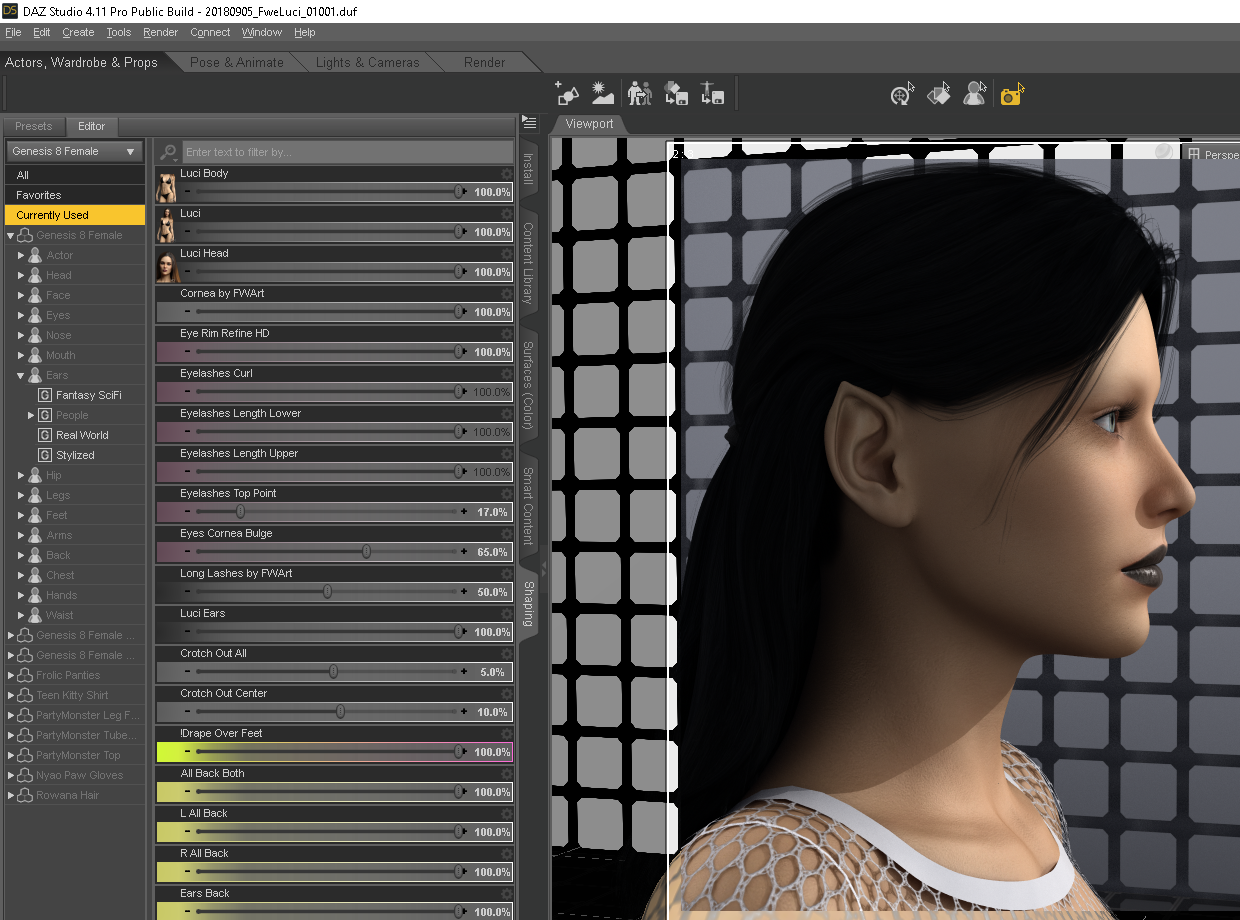Click the Eyelashes Top Point slider track
Screen dimensions: 1240x920
coord(325,512)
